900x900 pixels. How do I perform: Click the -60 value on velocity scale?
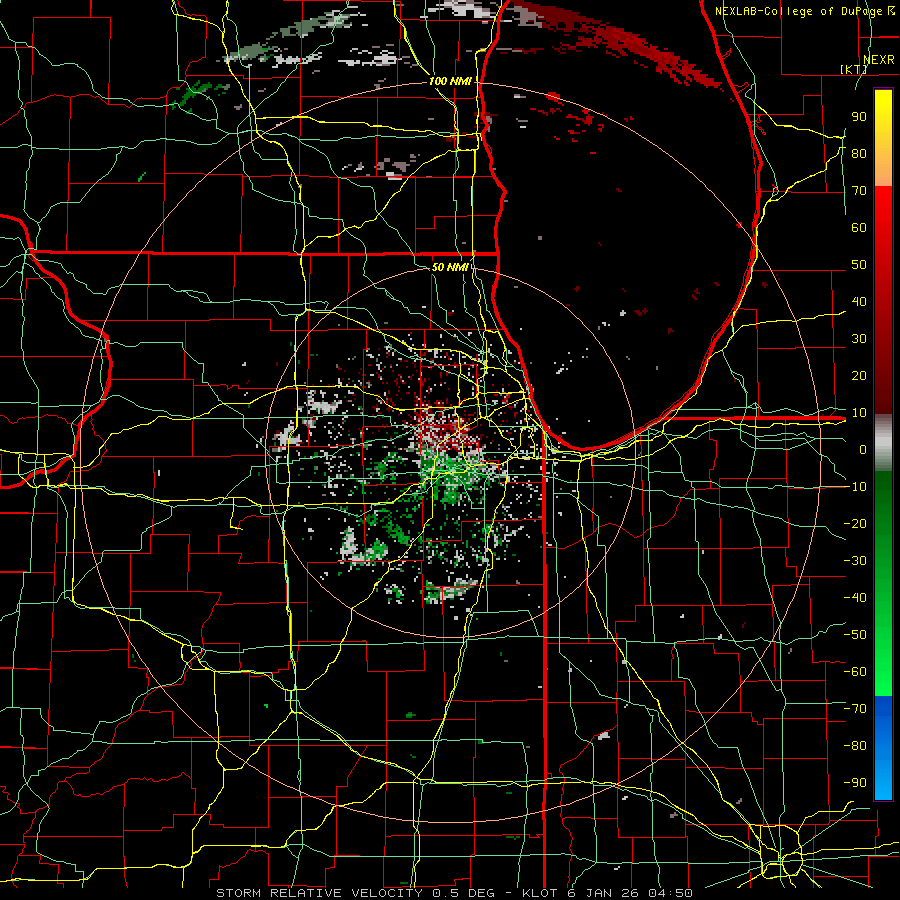coord(855,672)
